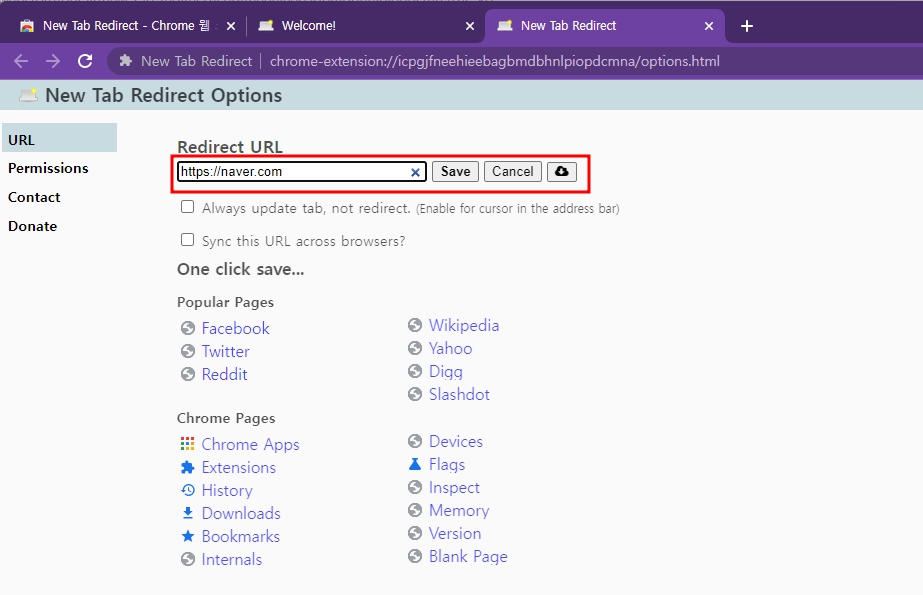Click the globe icon beside Yahoo
The height and width of the screenshot is (595, 923).
(415, 348)
